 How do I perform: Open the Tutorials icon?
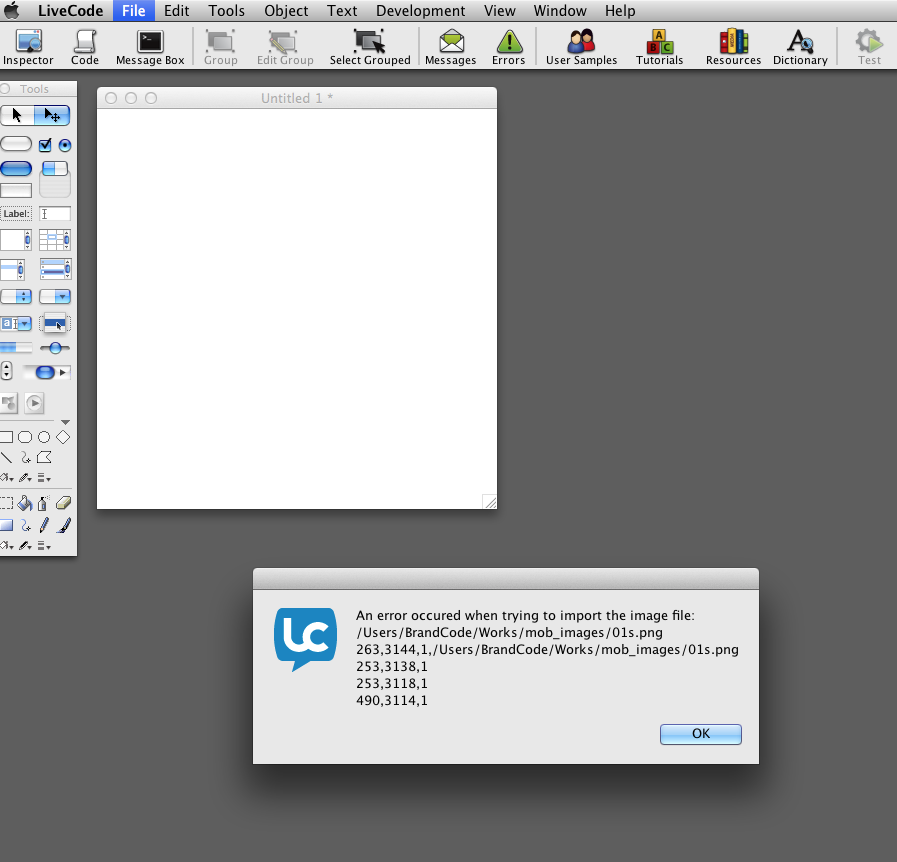659,47
